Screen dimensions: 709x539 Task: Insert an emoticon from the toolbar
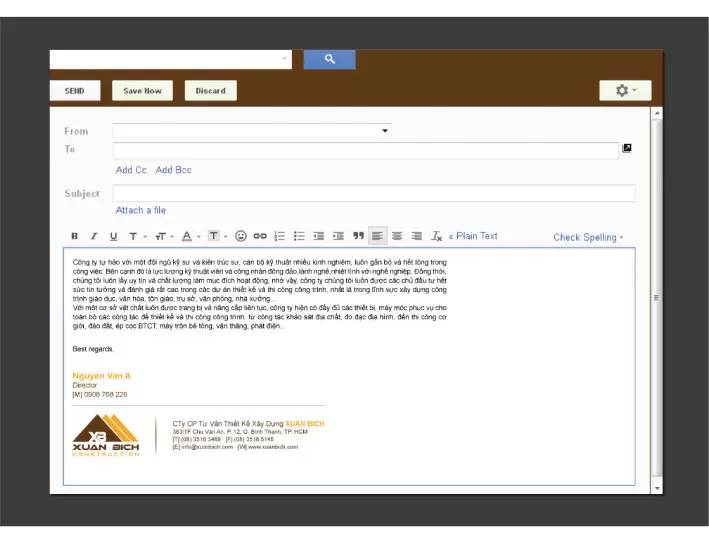[240, 237]
